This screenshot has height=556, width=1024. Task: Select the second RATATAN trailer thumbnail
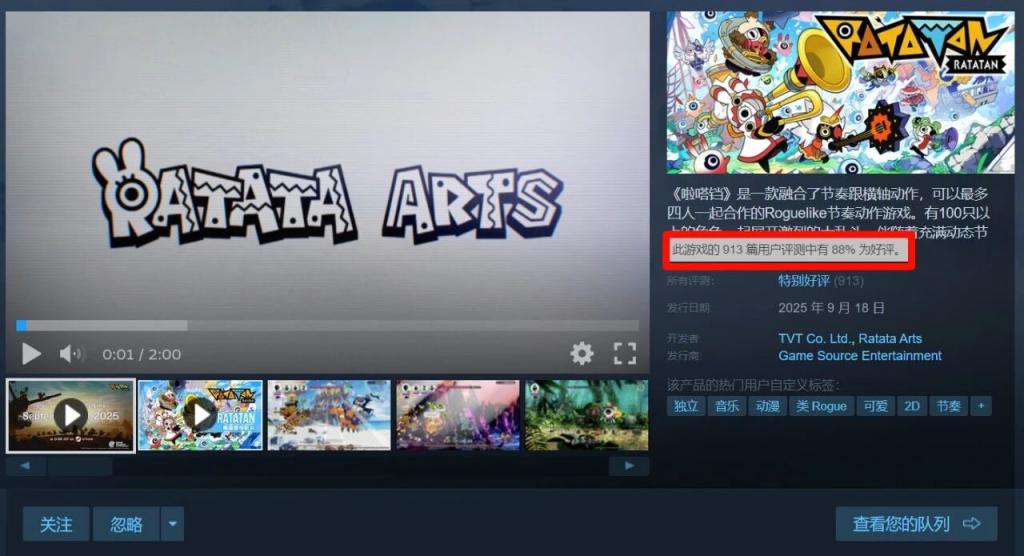200,416
